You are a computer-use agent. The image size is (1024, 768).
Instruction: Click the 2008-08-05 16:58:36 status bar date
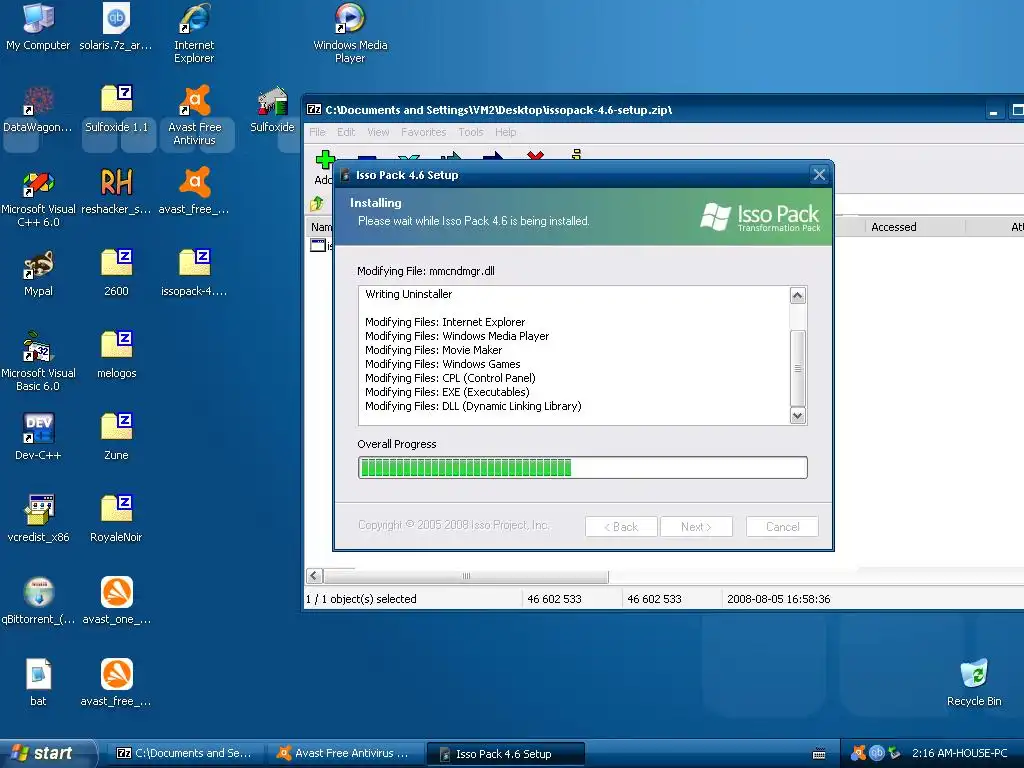tap(778, 599)
